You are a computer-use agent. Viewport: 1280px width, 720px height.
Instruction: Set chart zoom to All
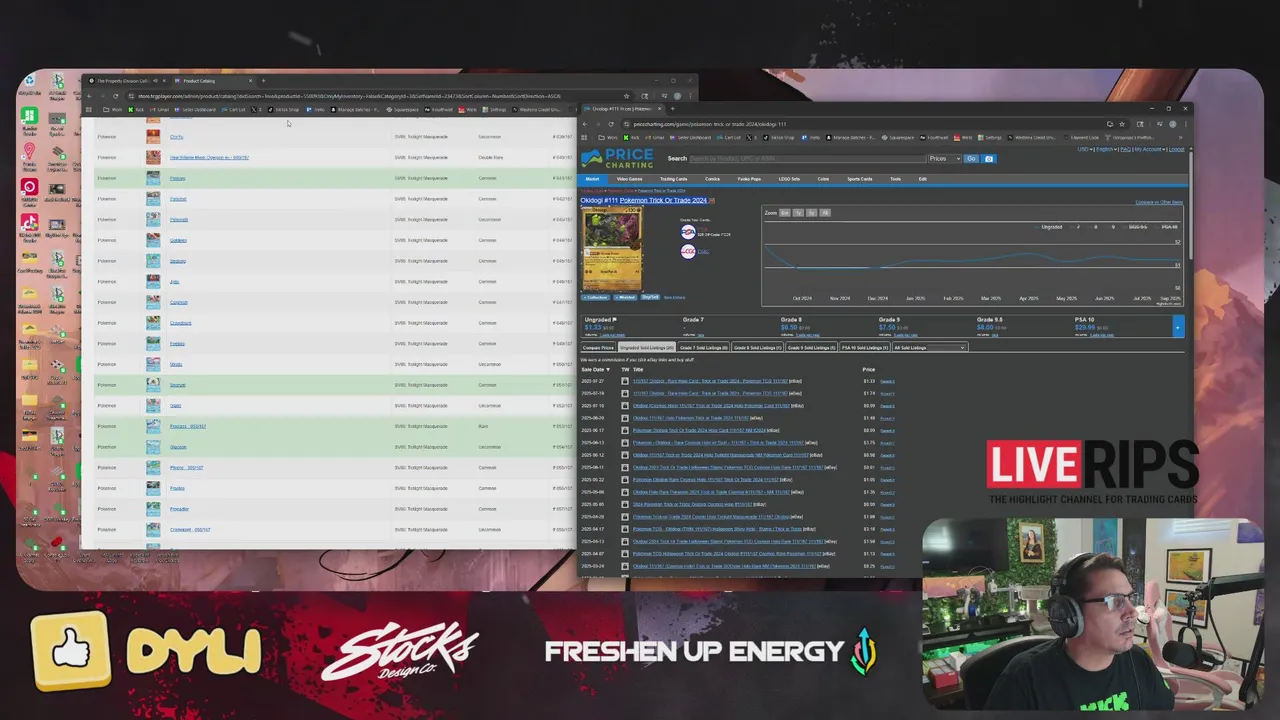824,213
